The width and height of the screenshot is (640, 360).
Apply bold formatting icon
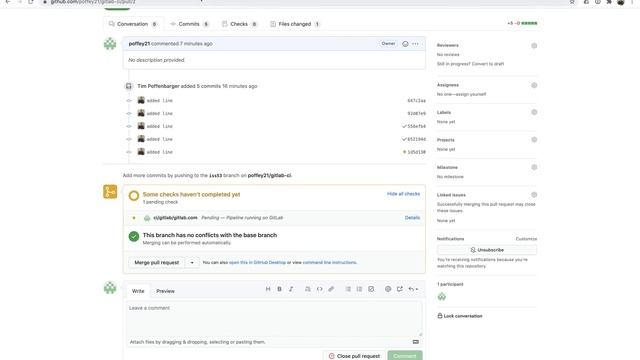tap(280, 289)
